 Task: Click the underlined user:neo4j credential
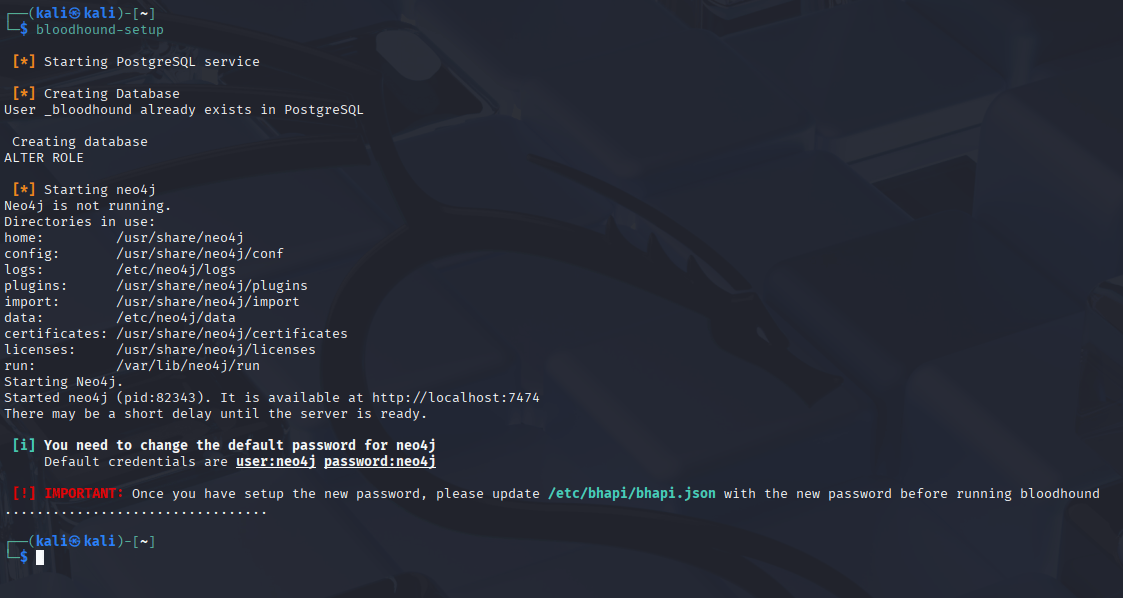tap(275, 461)
